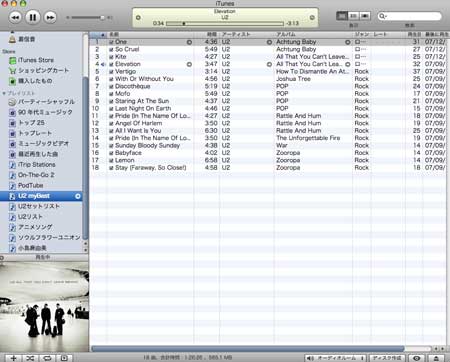
Task: Select the Stay (Faraway, So Close!) track
Action: [268, 168]
